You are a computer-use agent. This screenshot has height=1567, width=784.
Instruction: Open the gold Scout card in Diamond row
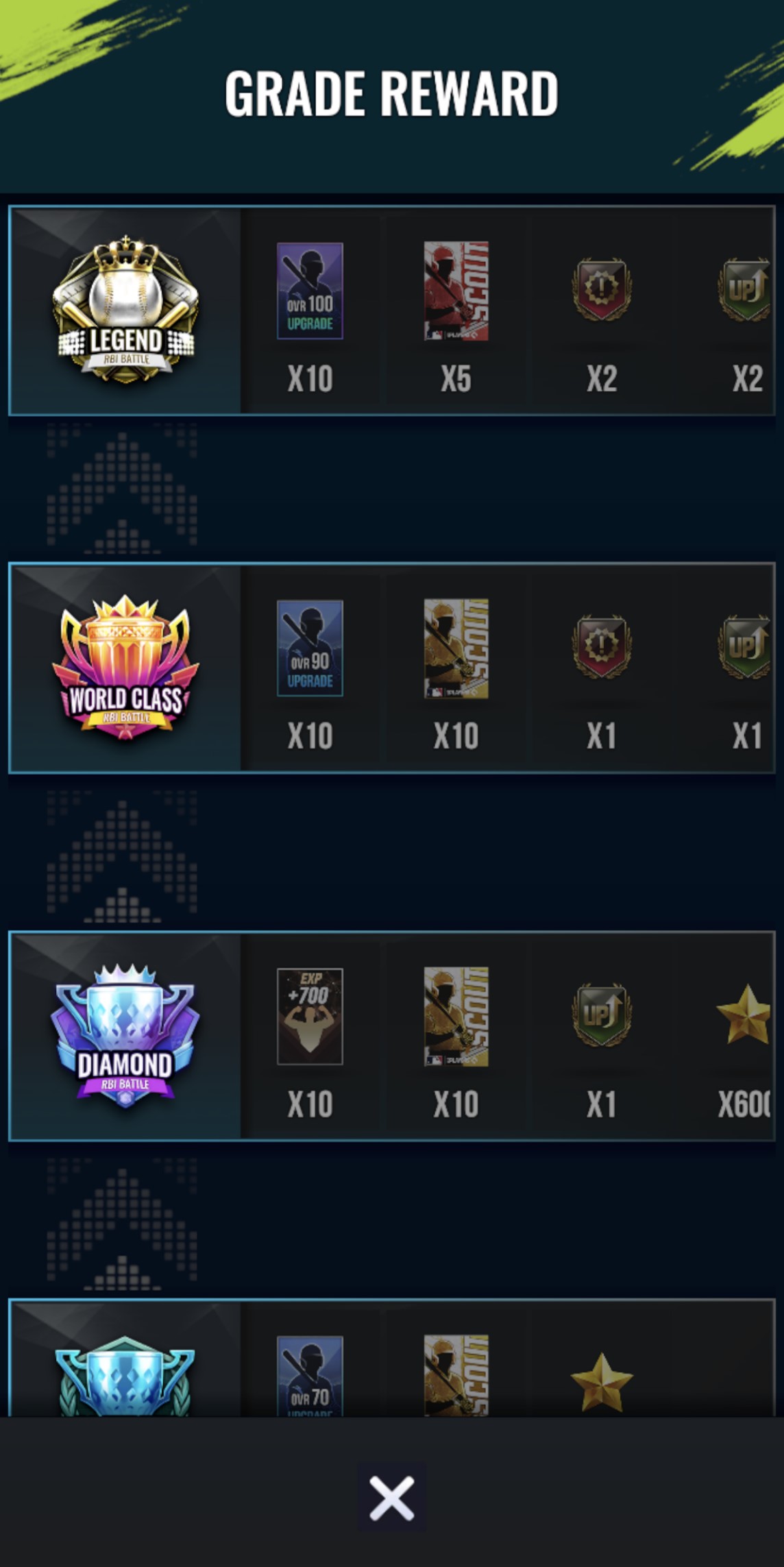point(456,1017)
